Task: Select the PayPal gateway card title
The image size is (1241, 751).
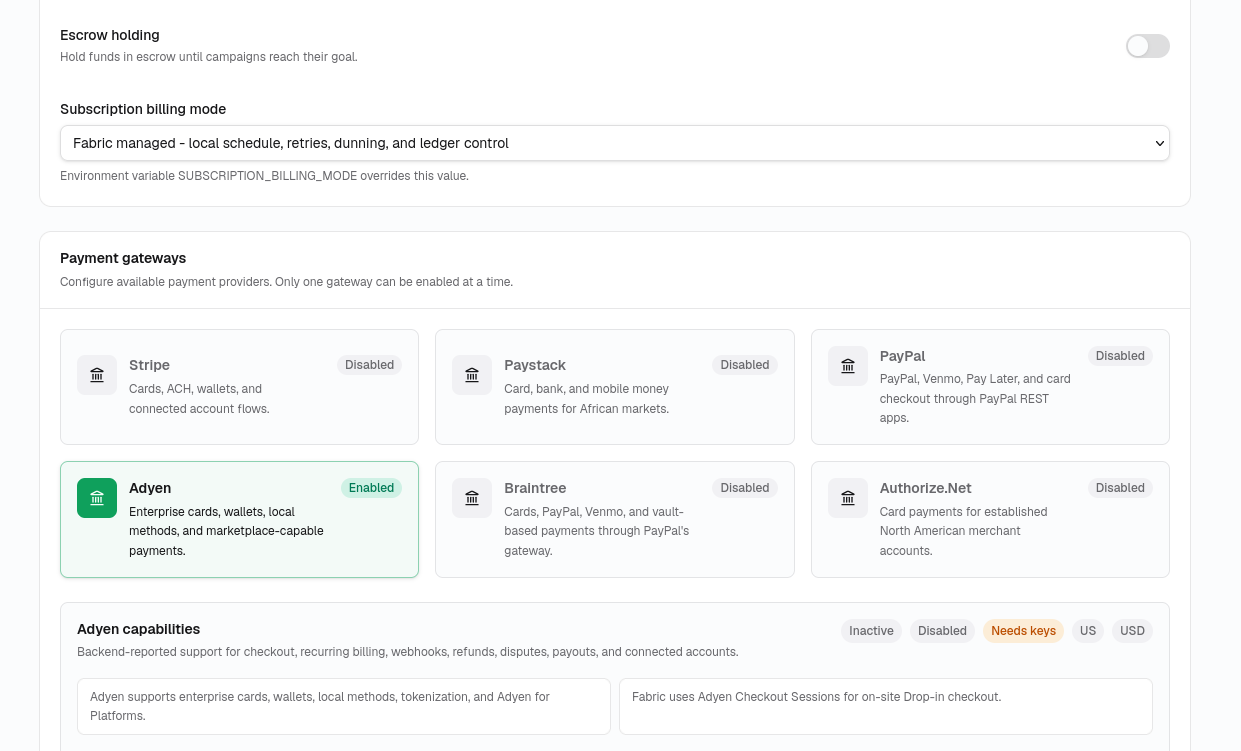Action: tap(902, 356)
